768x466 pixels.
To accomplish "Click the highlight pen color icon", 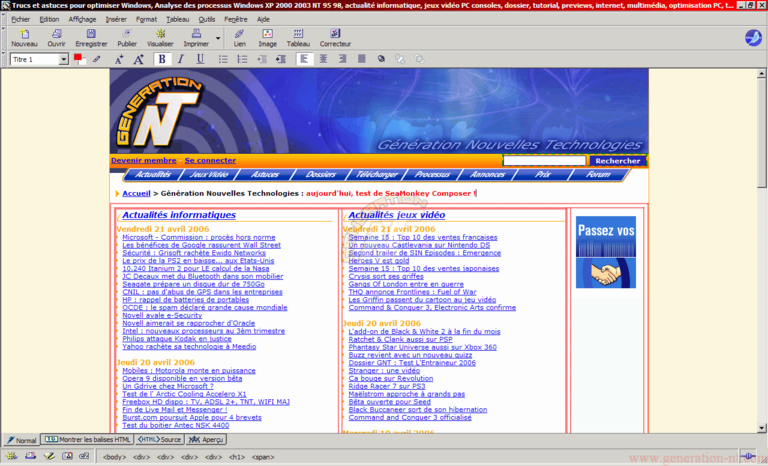I will click(96, 59).
